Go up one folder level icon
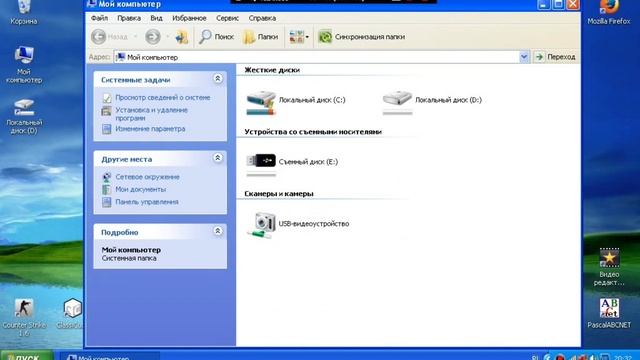The height and width of the screenshot is (360, 640). [x=182, y=37]
